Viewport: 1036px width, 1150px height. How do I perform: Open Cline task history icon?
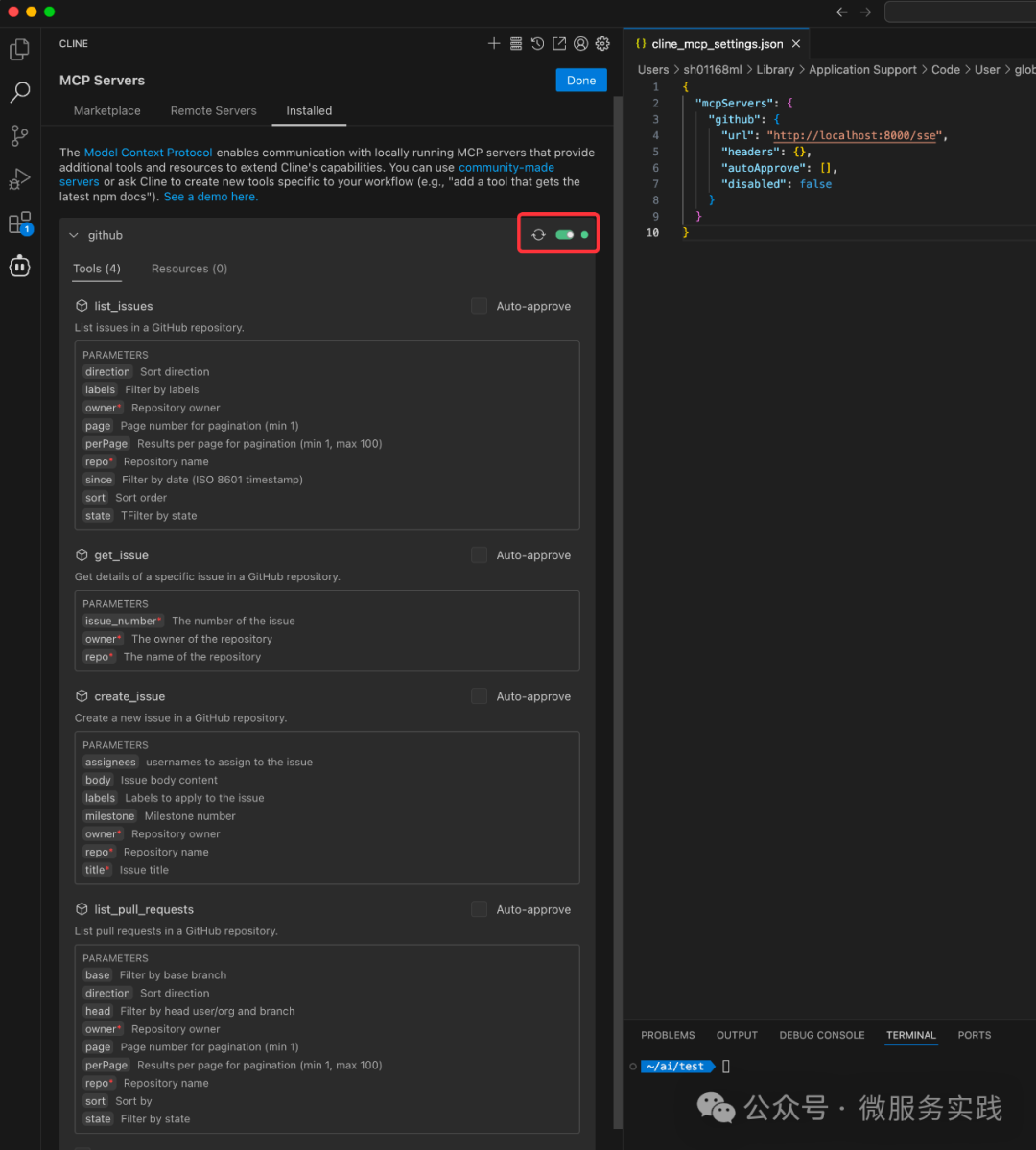click(538, 44)
